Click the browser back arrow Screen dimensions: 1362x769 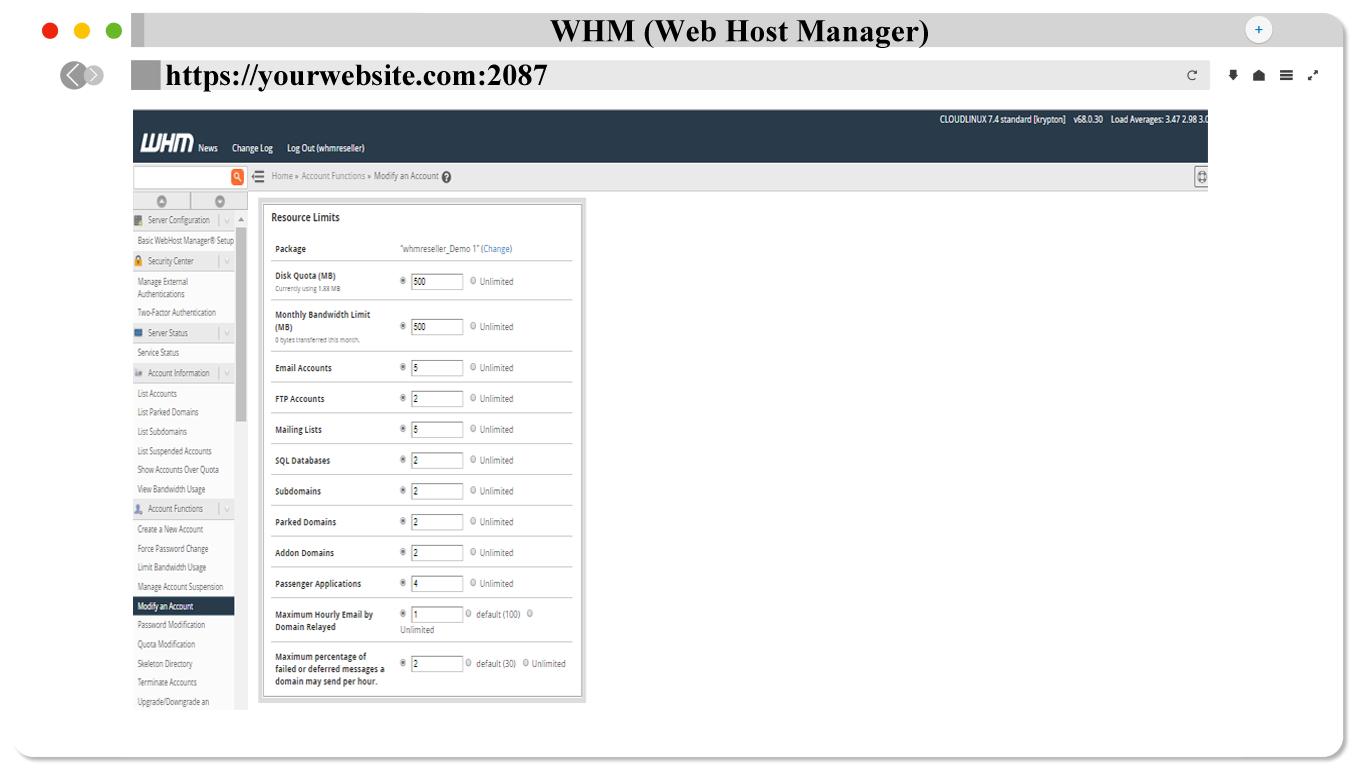click(x=74, y=75)
